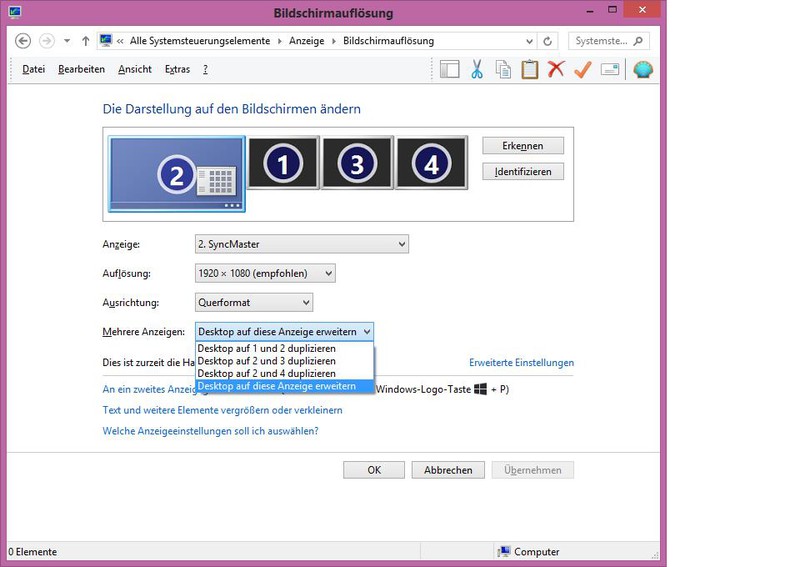Click the scissors cut icon in toolbar
The height and width of the screenshot is (567, 800).
[477, 69]
